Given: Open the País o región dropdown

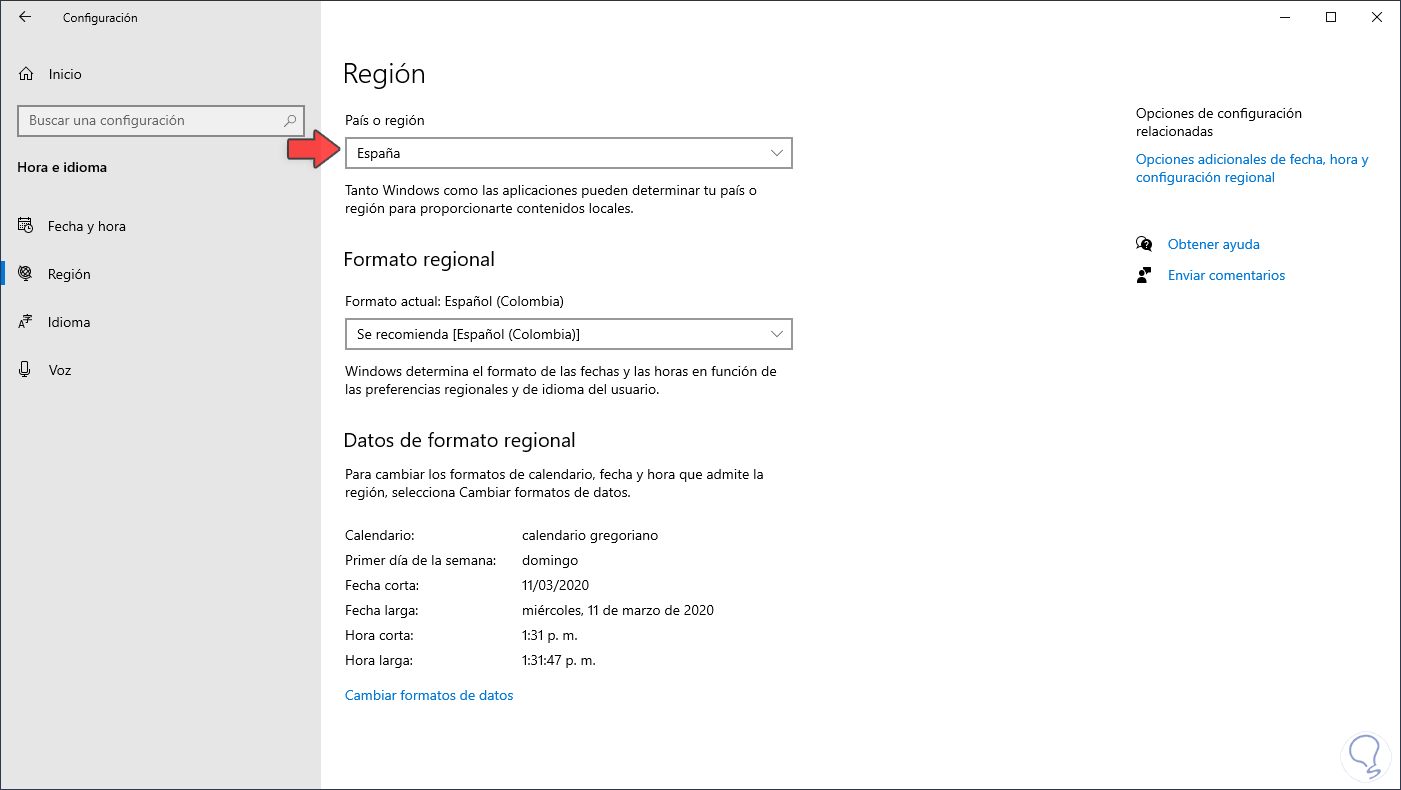Looking at the screenshot, I should click(x=567, y=153).
